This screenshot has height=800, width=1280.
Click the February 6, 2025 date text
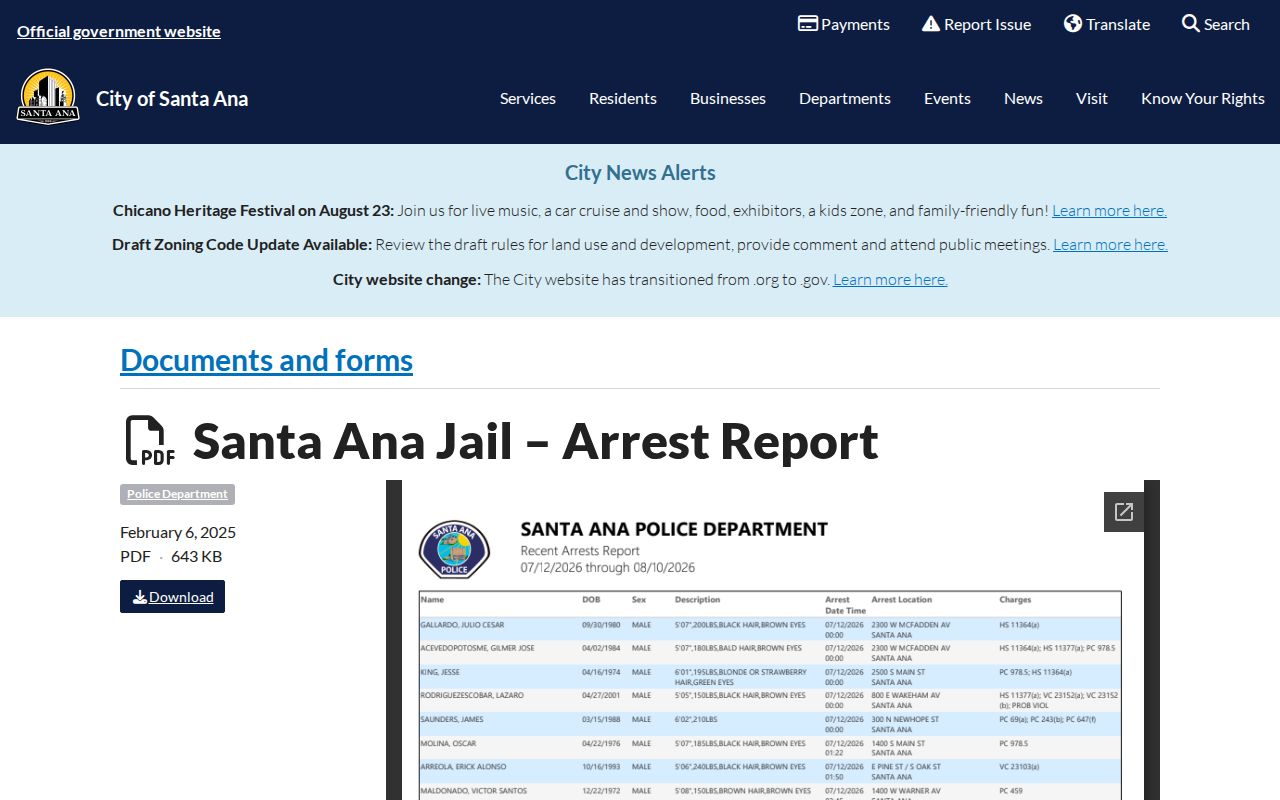[178, 532]
